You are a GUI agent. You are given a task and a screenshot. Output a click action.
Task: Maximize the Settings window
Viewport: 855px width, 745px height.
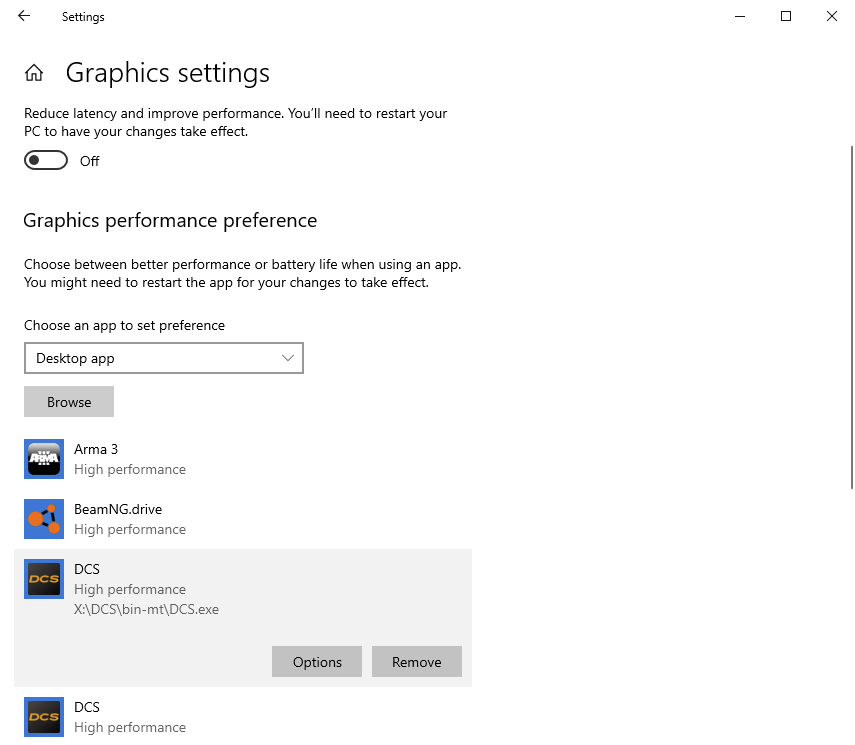click(x=786, y=16)
